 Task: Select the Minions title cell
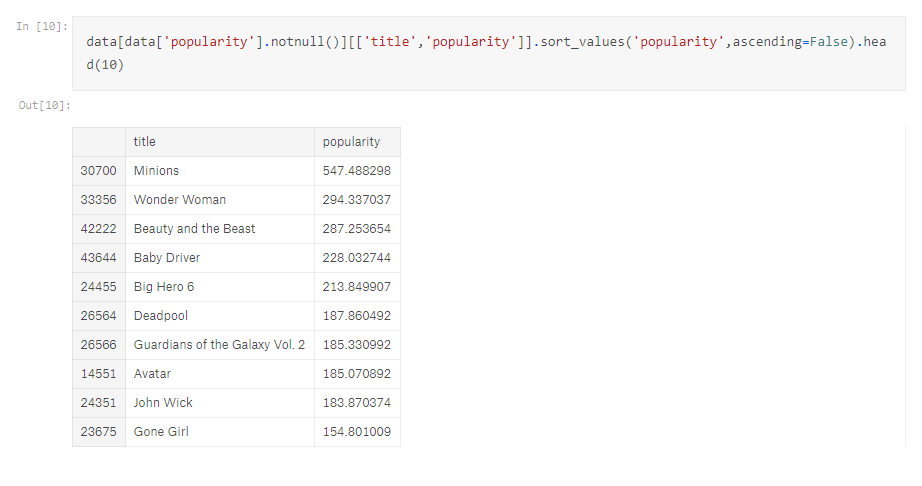tap(220, 171)
